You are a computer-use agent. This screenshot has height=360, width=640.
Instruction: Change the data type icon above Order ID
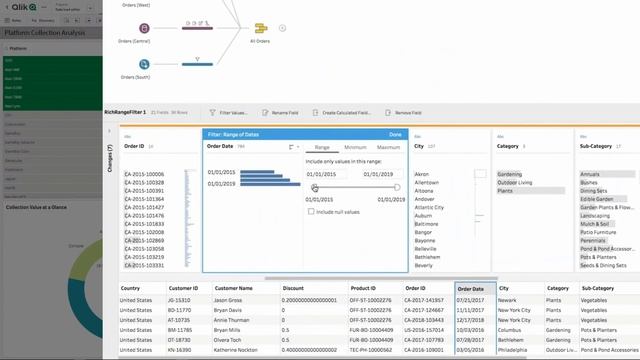coord(127,137)
